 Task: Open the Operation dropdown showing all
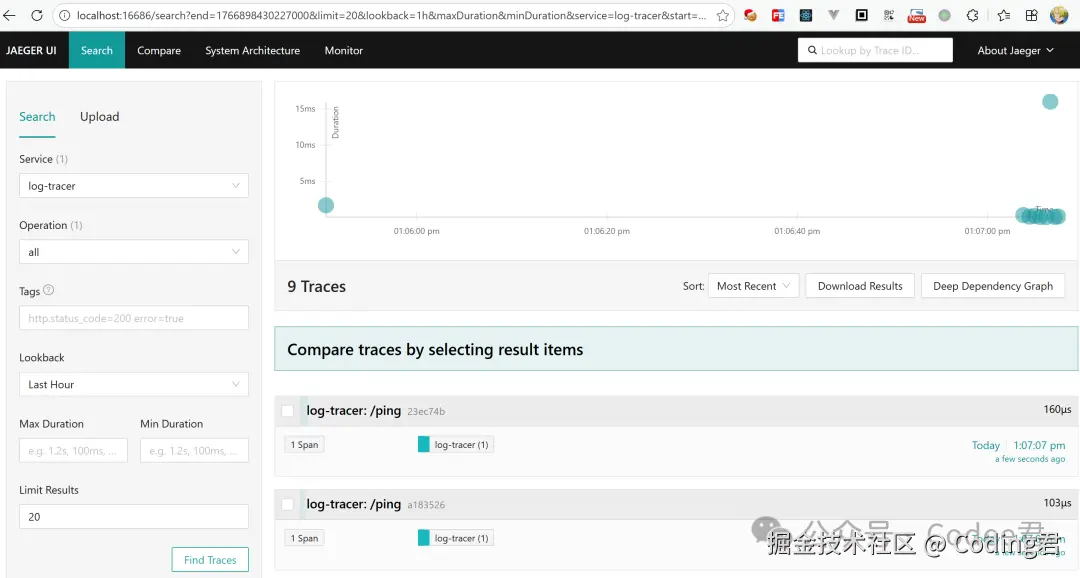134,251
